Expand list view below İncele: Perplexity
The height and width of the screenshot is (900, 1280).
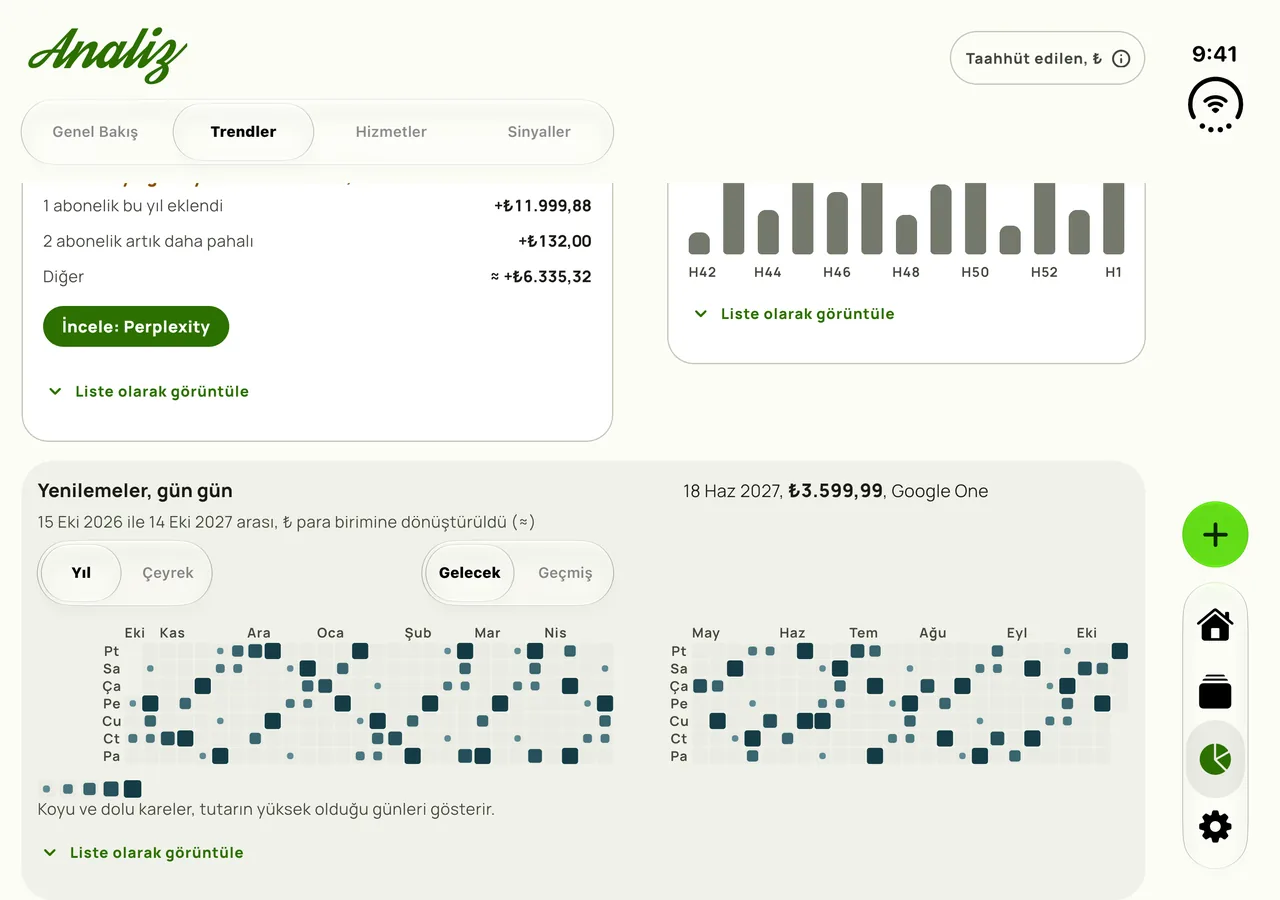pyautogui.click(x=148, y=392)
